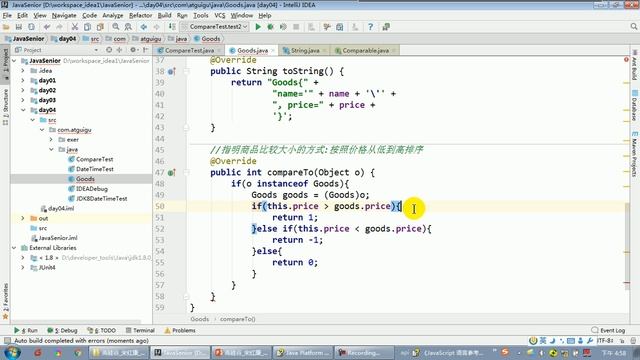640x360 pixels.
Task: Click the Windows Start button
Action: tap(11, 352)
